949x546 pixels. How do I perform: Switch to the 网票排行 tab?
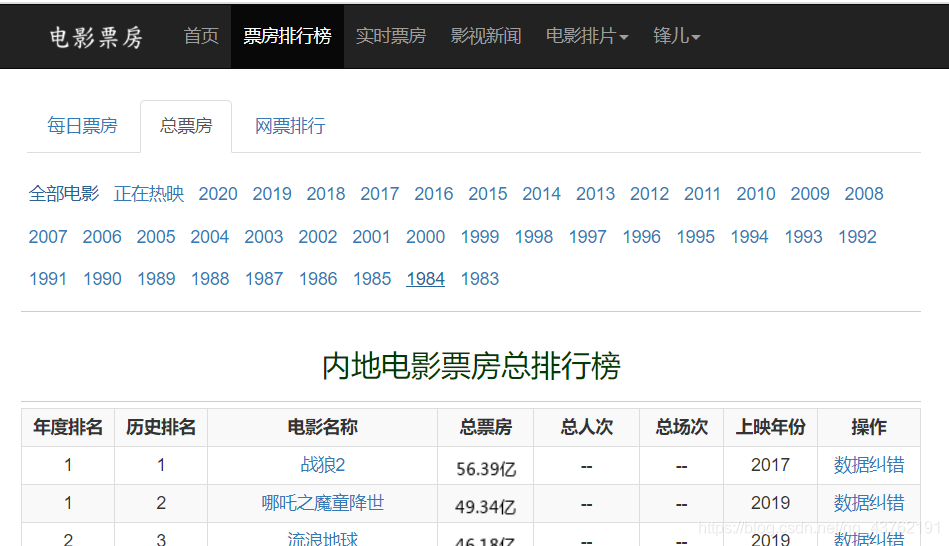(290, 126)
